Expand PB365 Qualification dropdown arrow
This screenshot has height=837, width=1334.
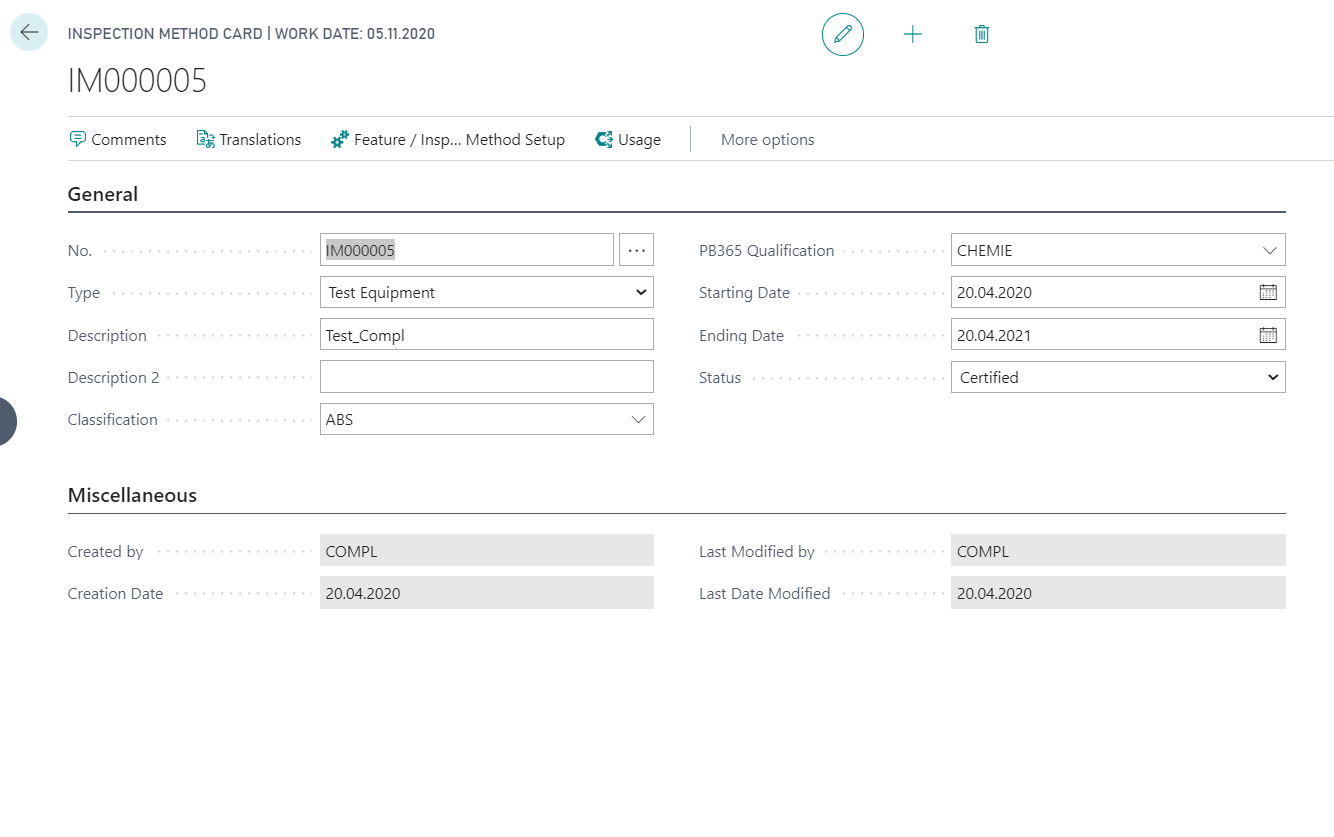tap(1270, 250)
